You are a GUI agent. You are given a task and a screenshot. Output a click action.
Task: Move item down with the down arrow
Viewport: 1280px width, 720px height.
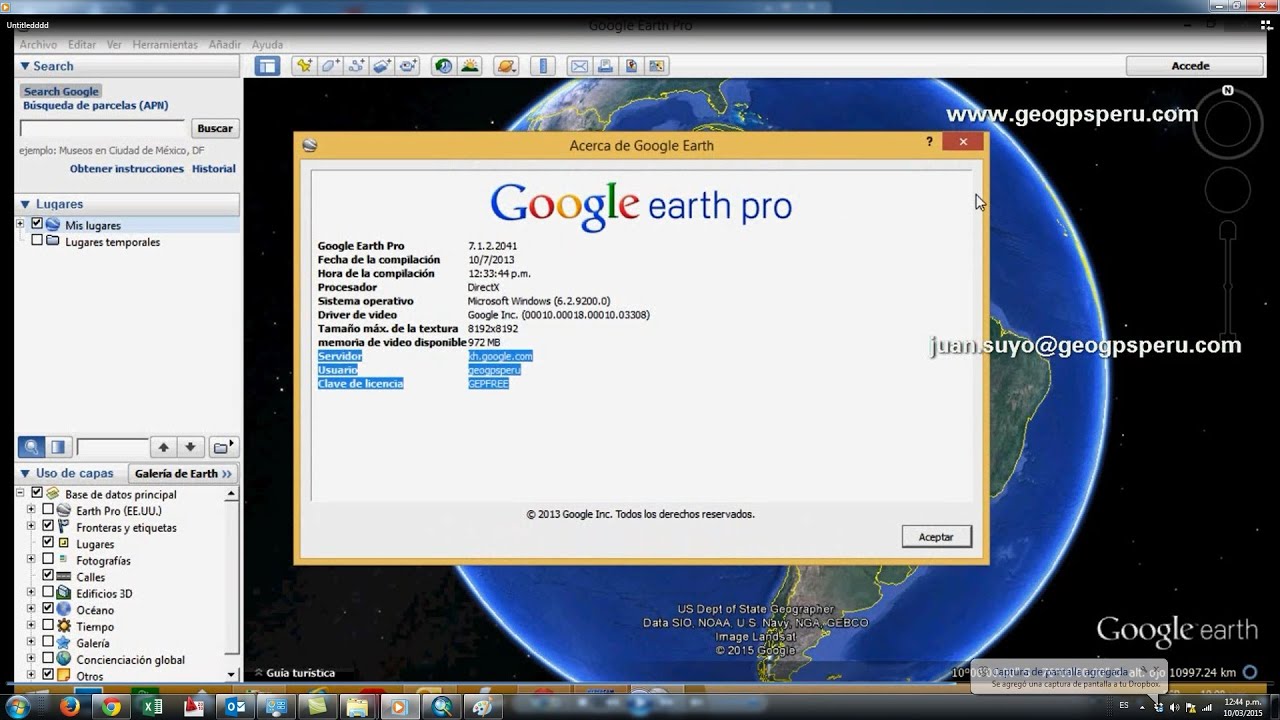(x=190, y=447)
